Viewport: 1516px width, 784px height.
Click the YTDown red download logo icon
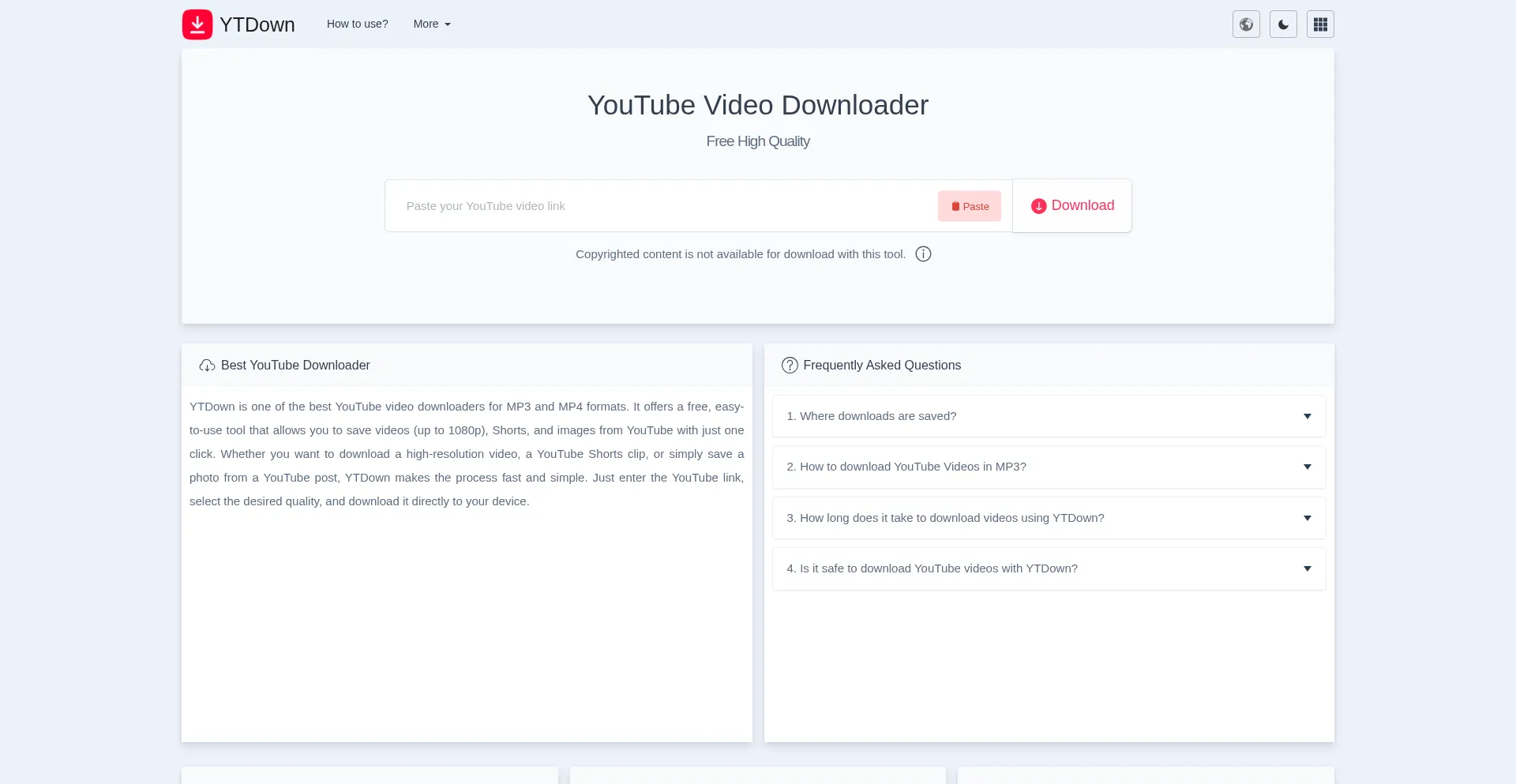pos(197,24)
